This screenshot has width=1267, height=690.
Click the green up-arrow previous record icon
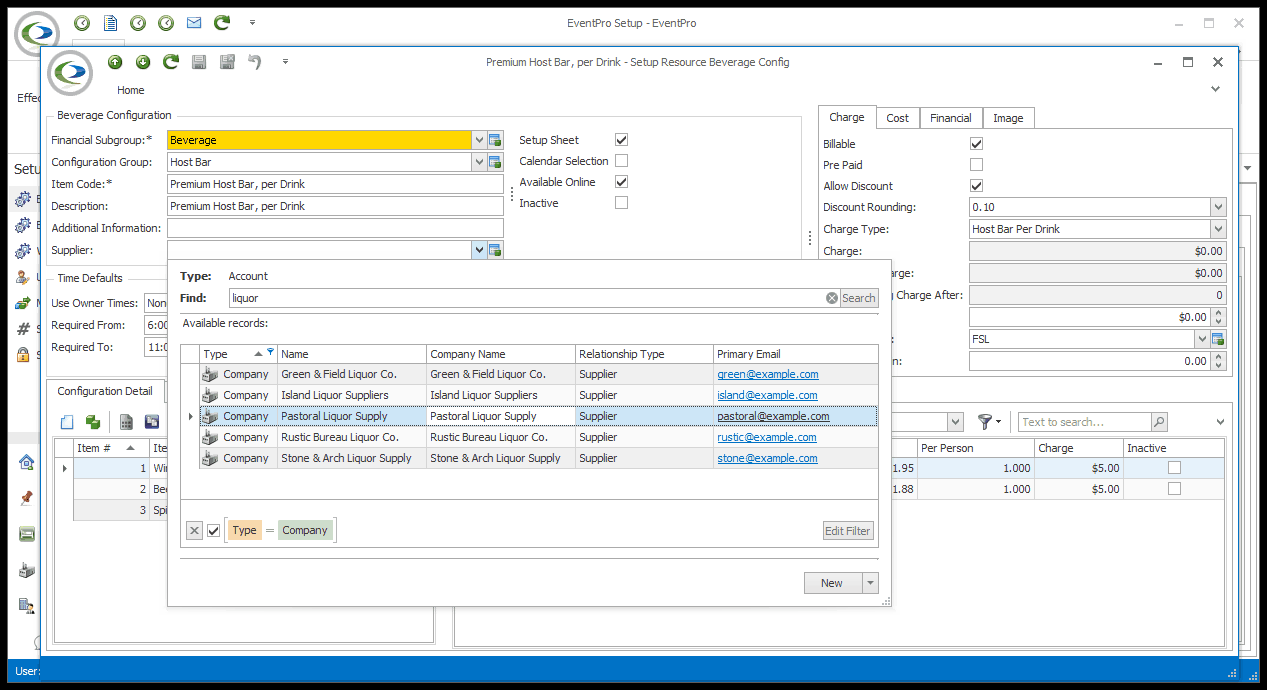115,62
